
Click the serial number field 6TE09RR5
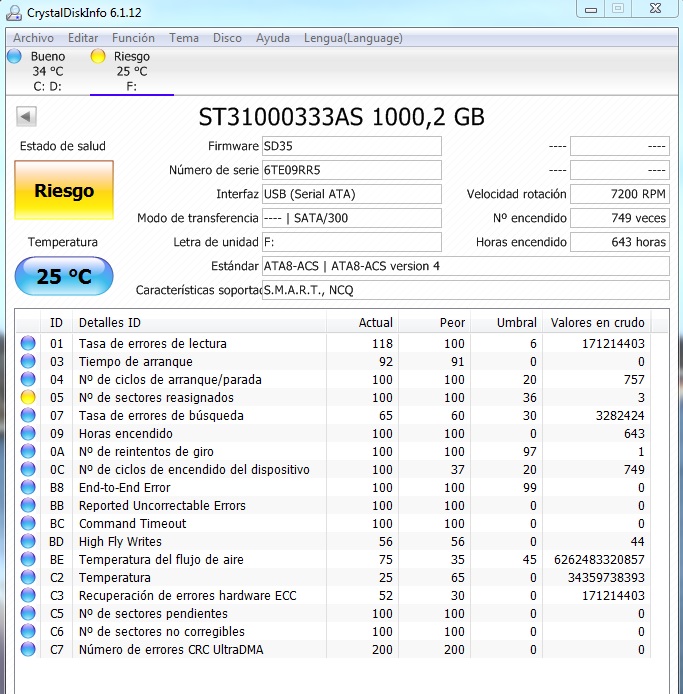[x=351, y=170]
